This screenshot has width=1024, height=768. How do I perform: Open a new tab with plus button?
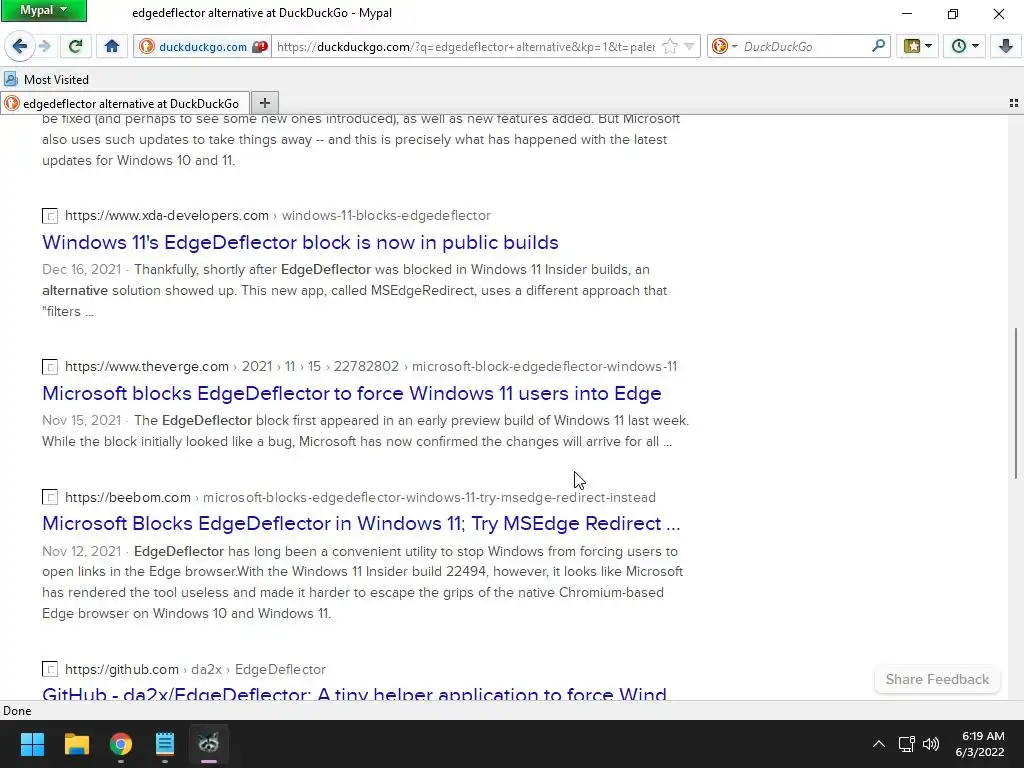pyautogui.click(x=264, y=103)
